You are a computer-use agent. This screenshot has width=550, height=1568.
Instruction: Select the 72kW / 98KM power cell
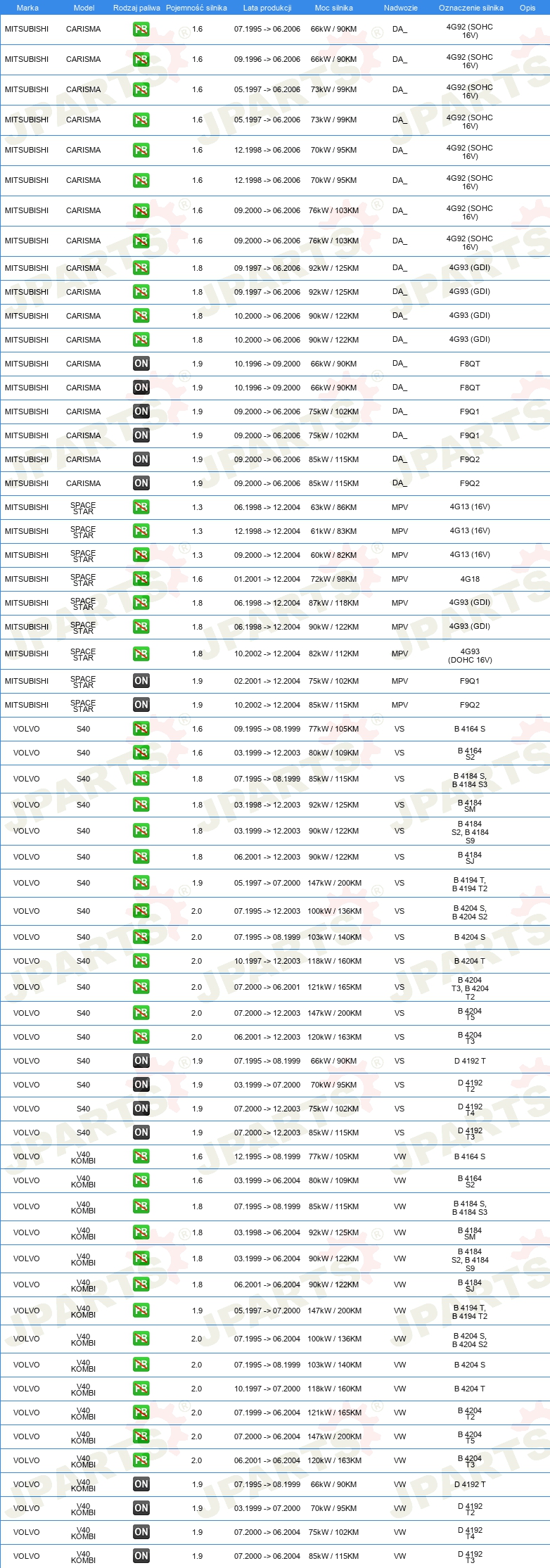point(334,579)
